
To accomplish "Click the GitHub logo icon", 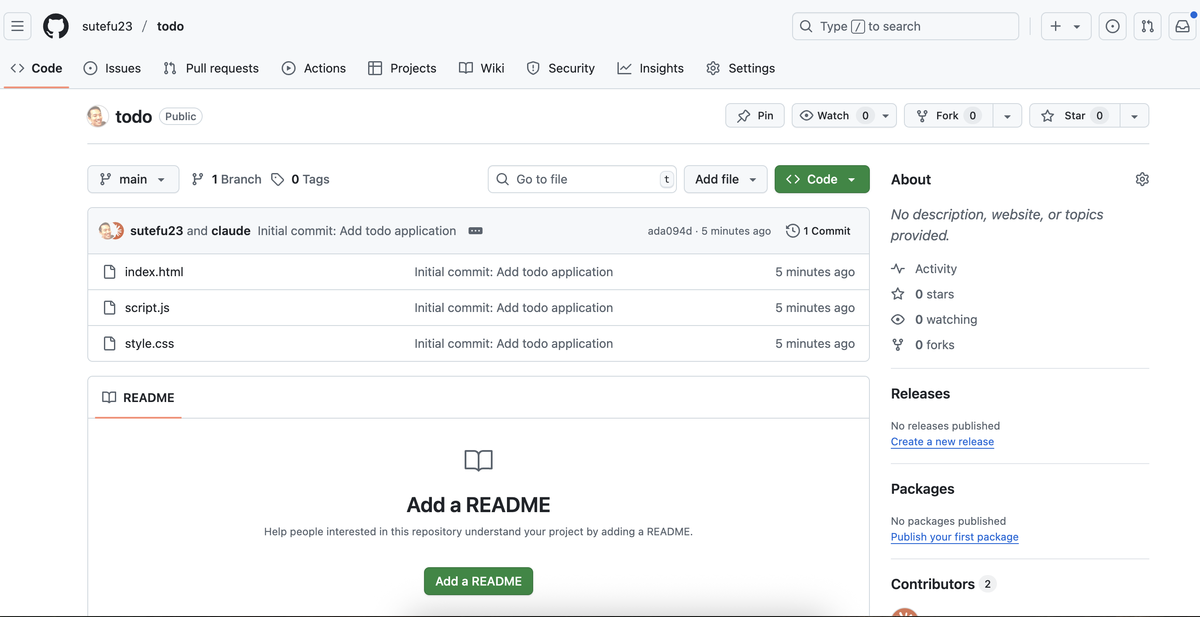I will click(56, 26).
